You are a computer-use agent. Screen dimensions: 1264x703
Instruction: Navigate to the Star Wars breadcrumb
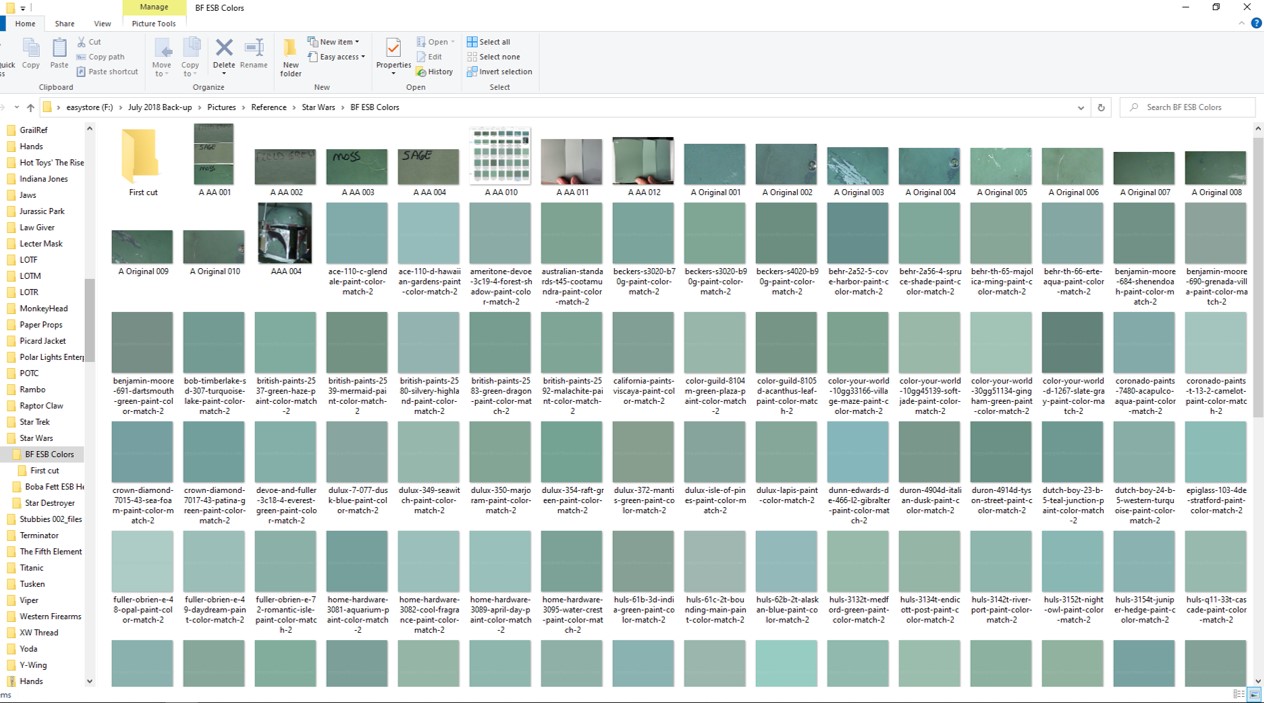(x=318, y=107)
